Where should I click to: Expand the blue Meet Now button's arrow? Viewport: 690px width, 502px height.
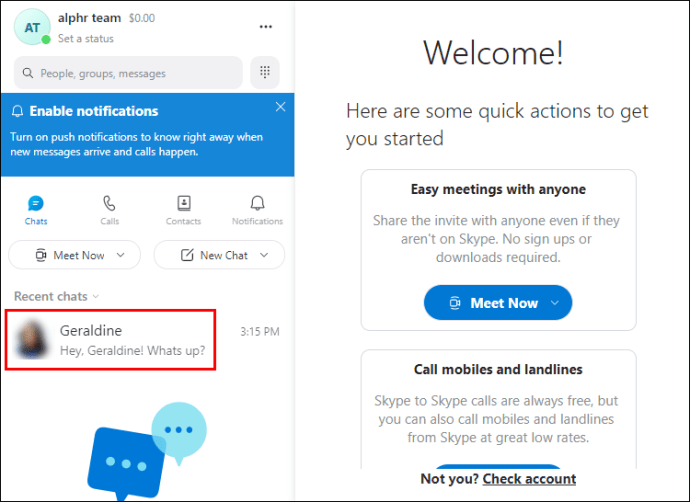(555, 303)
